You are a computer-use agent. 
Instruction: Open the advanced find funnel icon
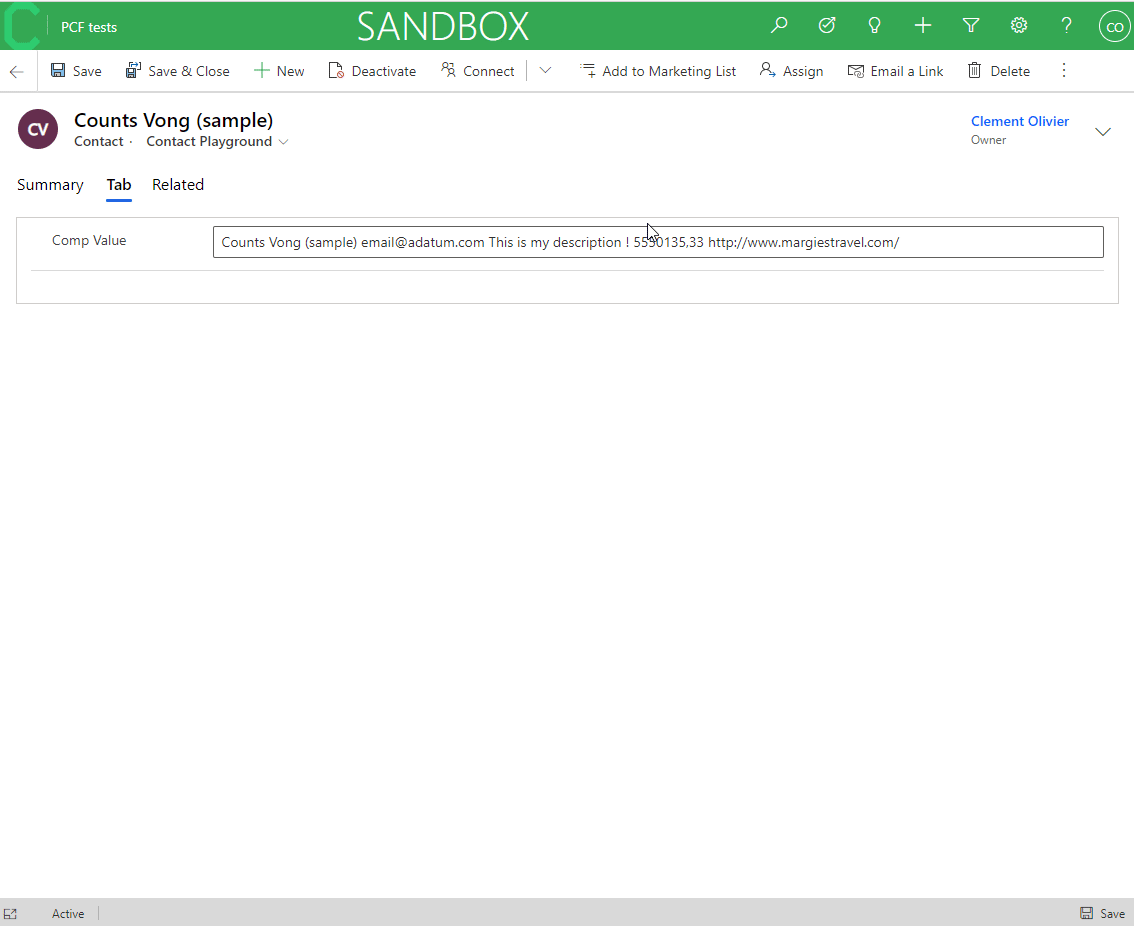coord(970,26)
